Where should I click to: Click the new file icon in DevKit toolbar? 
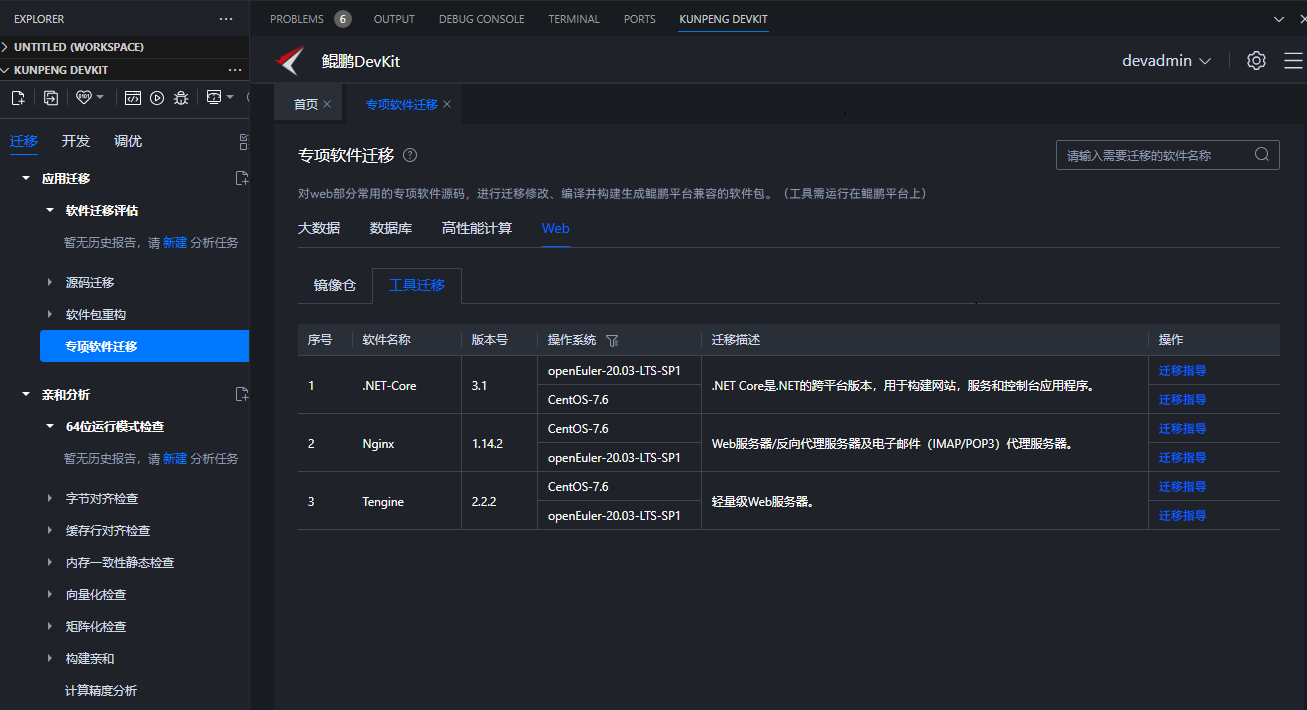[17, 97]
